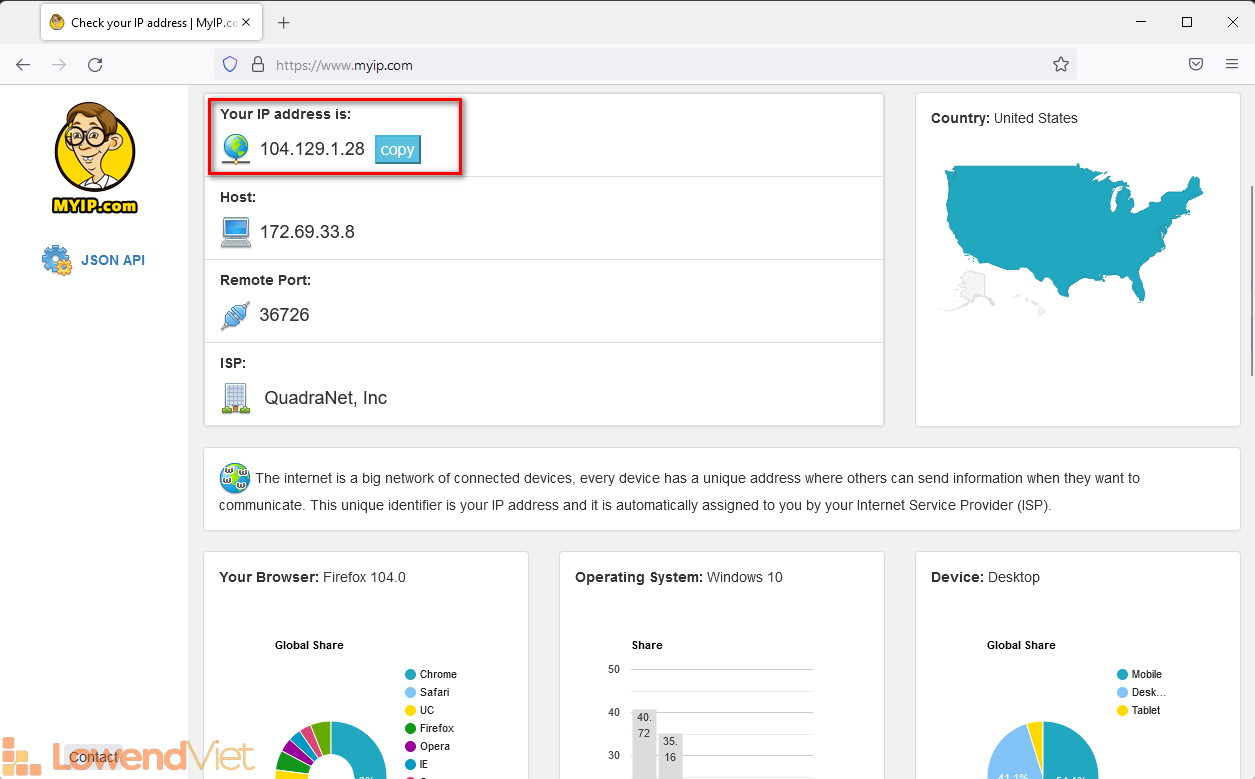Viewport: 1255px width, 779px height.
Task: Click the MYIP.com mascot logo
Action: click(94, 158)
